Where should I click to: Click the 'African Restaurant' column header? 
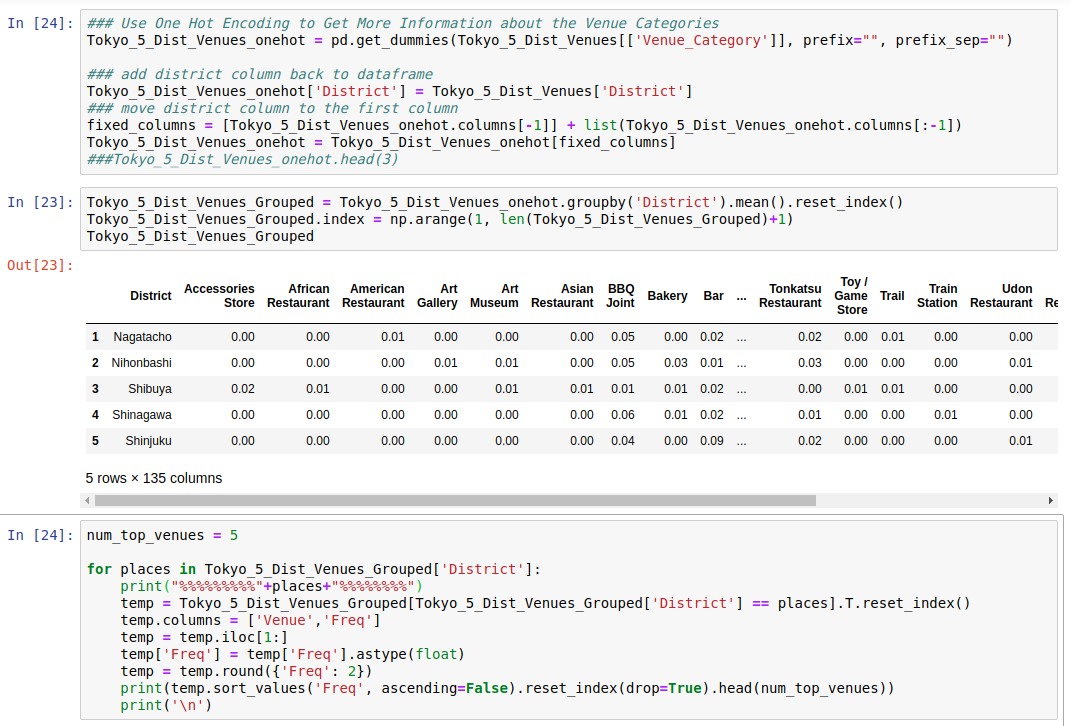pyautogui.click(x=298, y=296)
